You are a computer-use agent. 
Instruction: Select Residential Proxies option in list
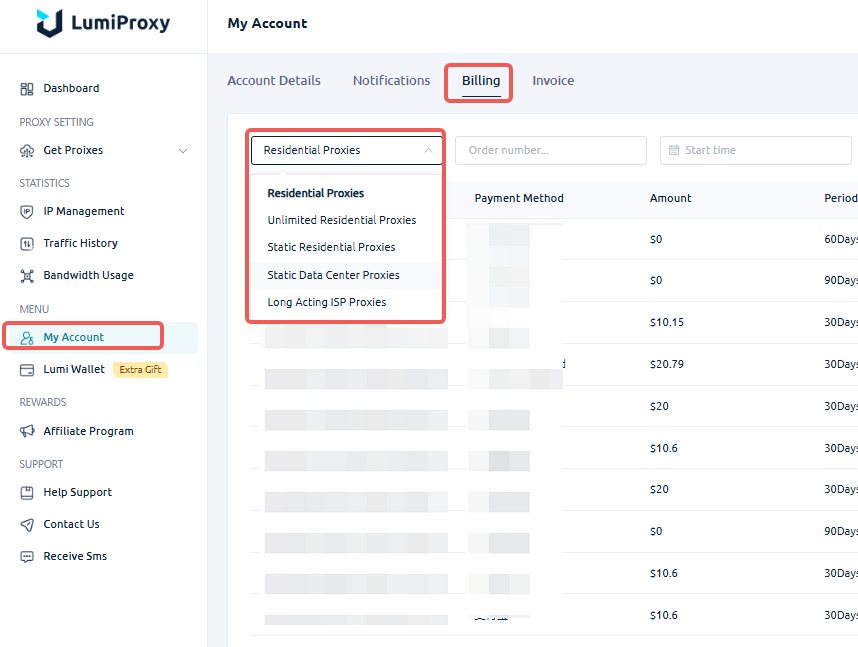[x=316, y=193]
